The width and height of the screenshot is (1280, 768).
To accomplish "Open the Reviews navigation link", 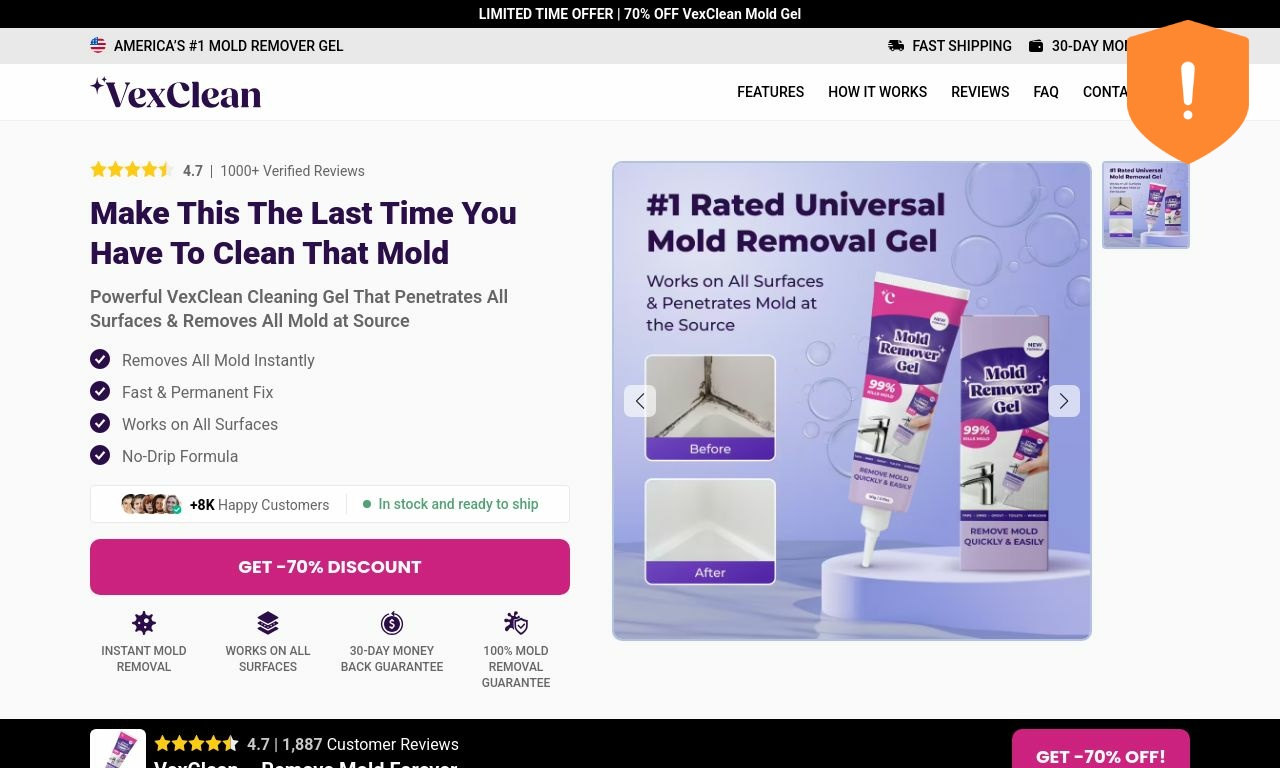I will coord(980,92).
